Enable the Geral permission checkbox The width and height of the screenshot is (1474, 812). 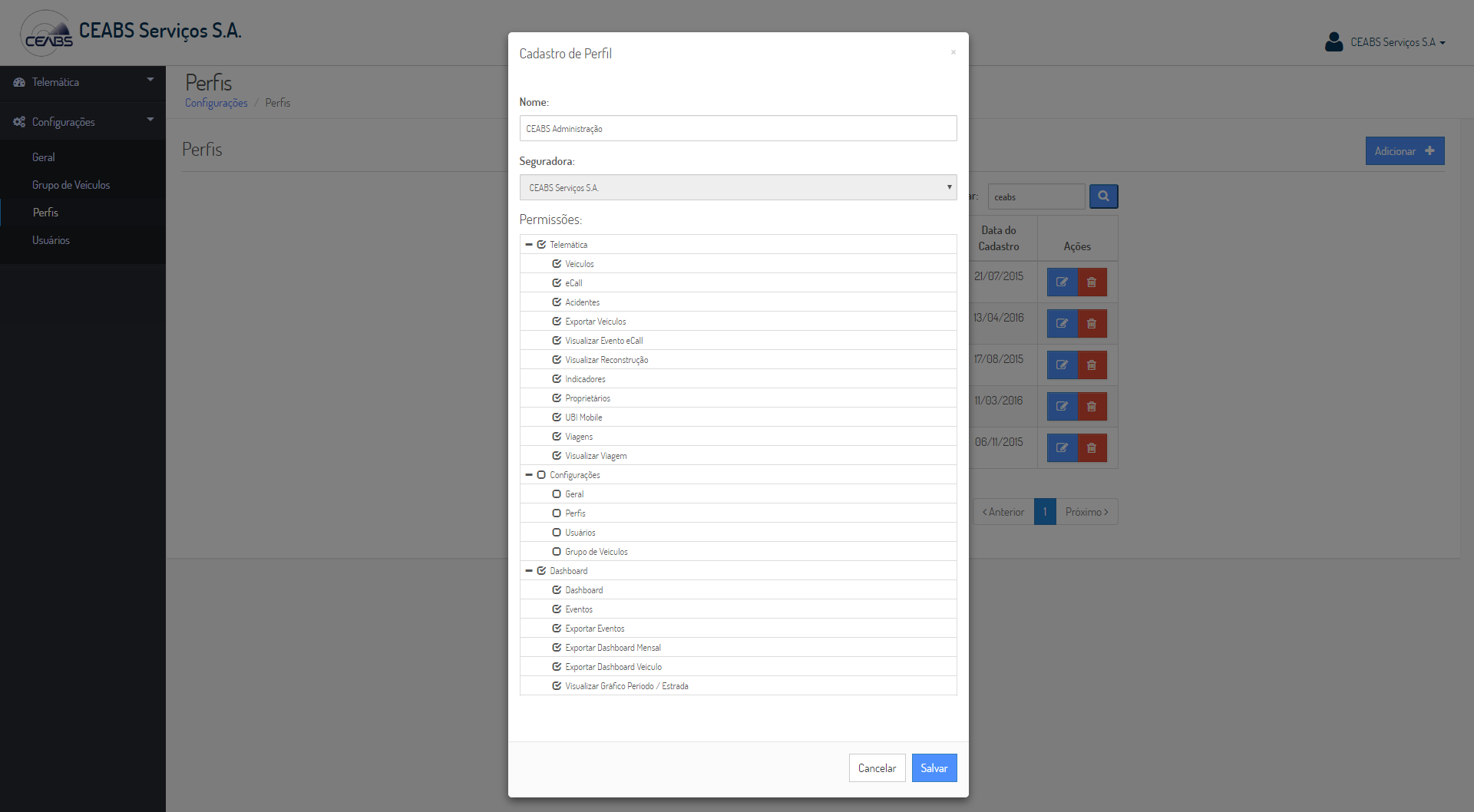tap(557, 493)
